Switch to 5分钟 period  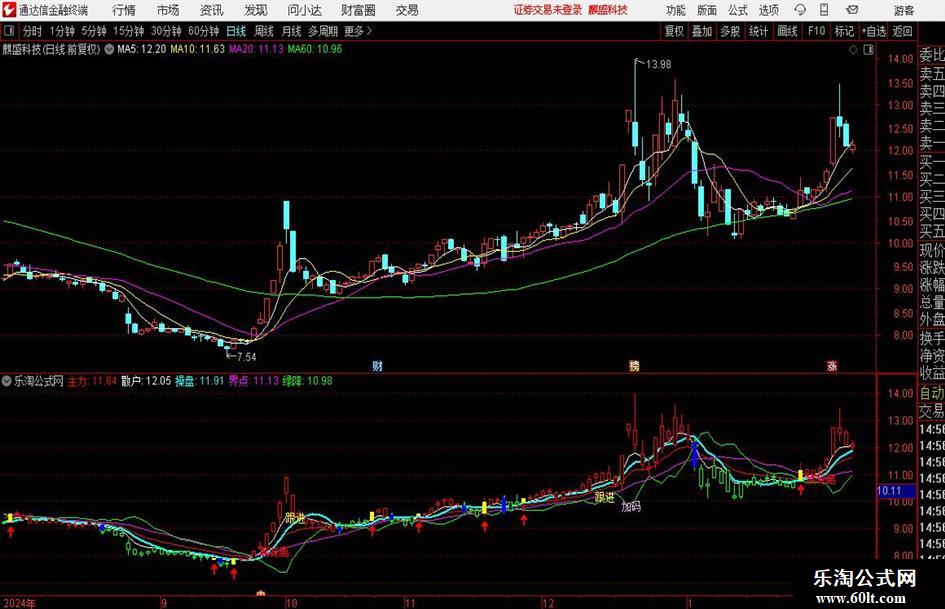click(93, 31)
